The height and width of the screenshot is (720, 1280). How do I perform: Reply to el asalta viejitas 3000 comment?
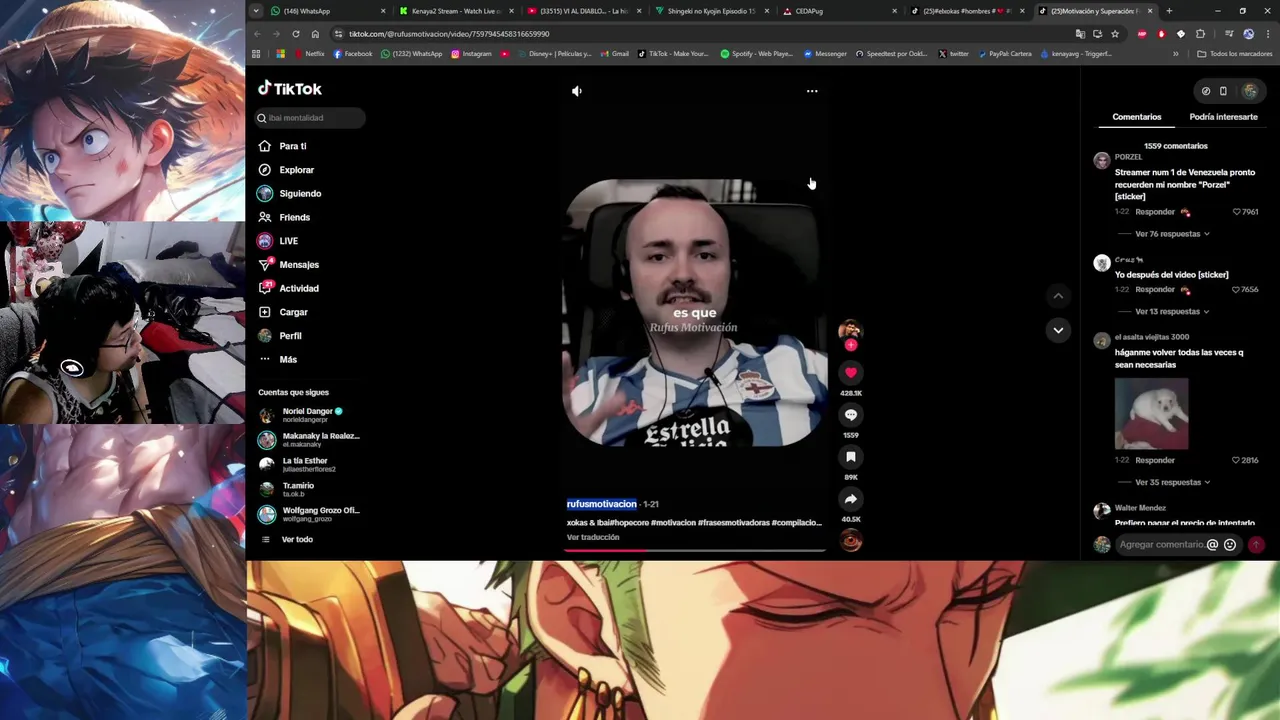click(1155, 460)
